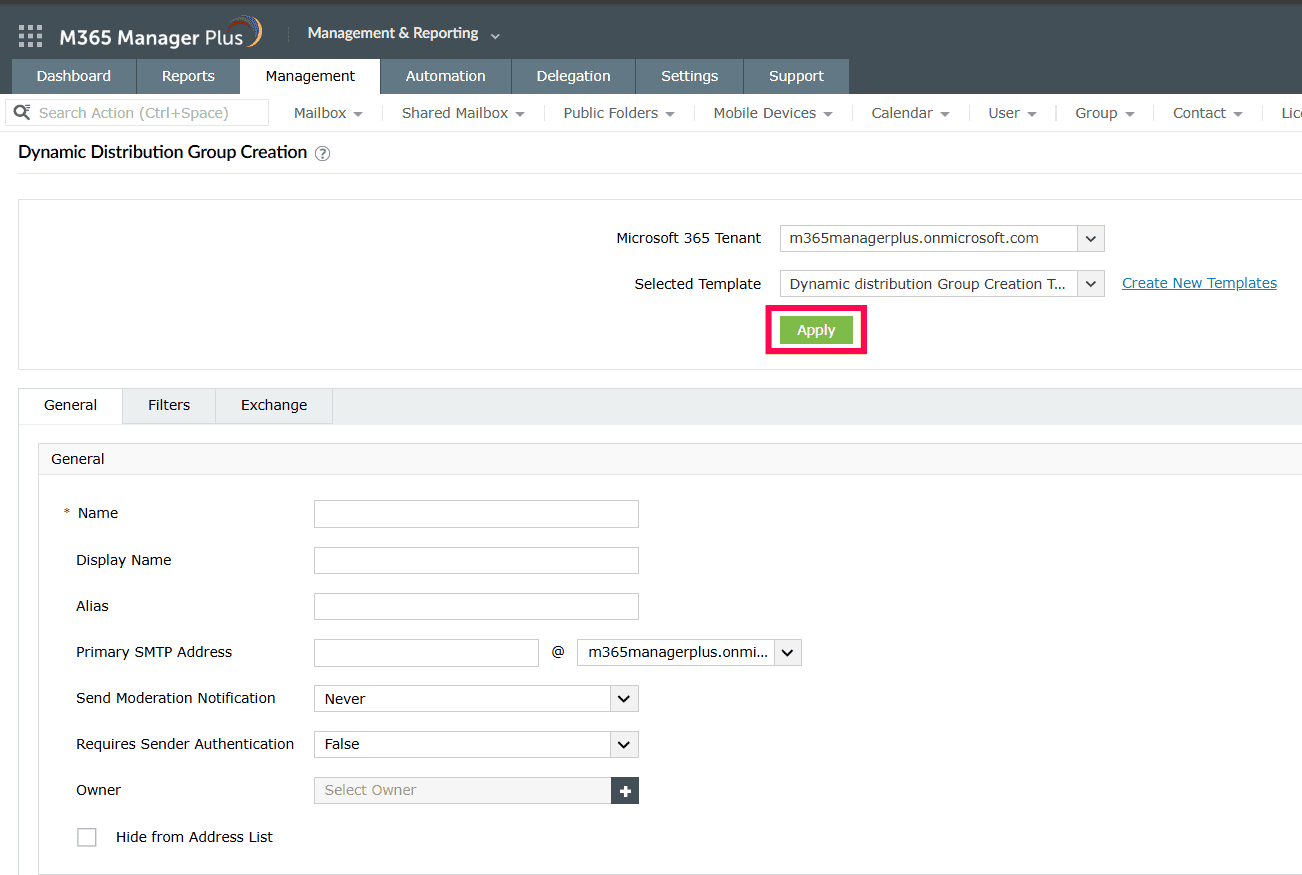Viewport: 1302px width, 875px height.
Task: Select the General form tab
Action: tap(71, 406)
